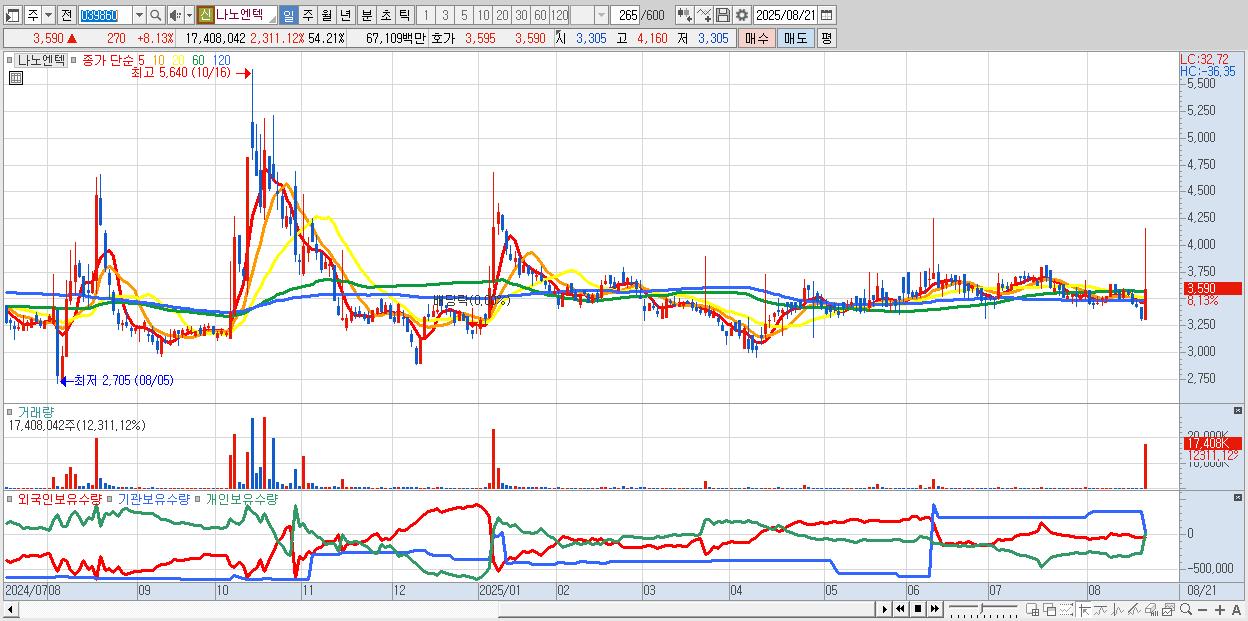Click the plus zoom-in icon at bottom right
The image size is (1248, 621).
(x=1220, y=609)
